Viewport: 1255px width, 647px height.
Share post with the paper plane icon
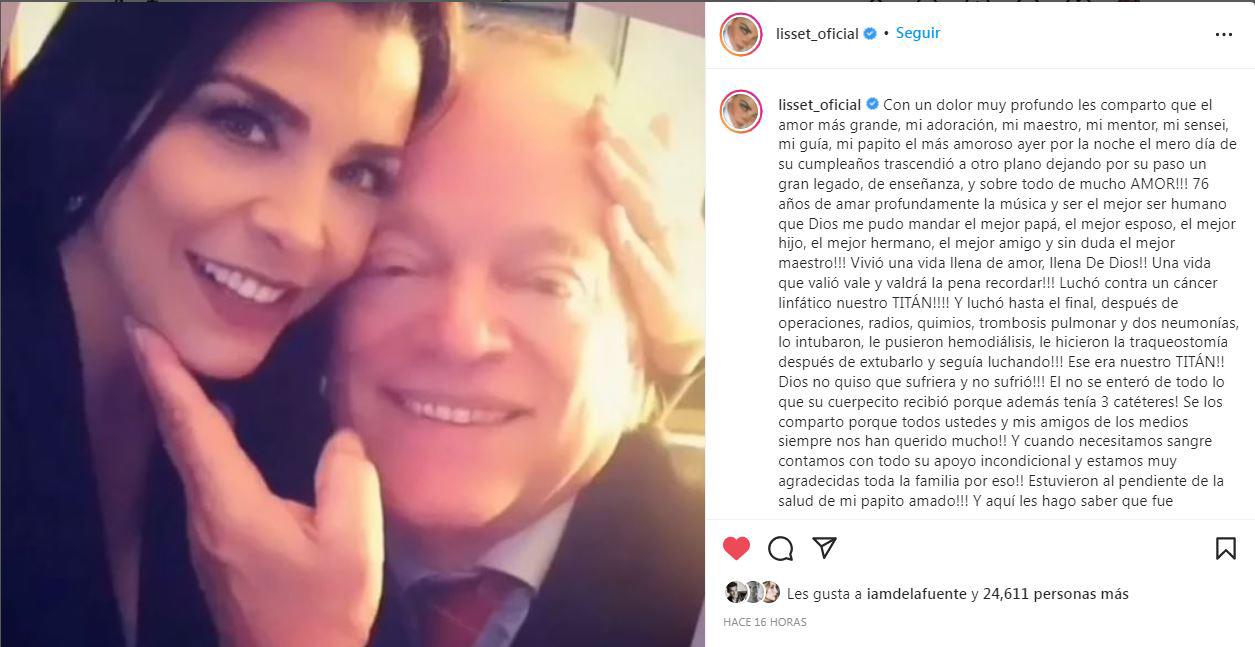pos(824,548)
